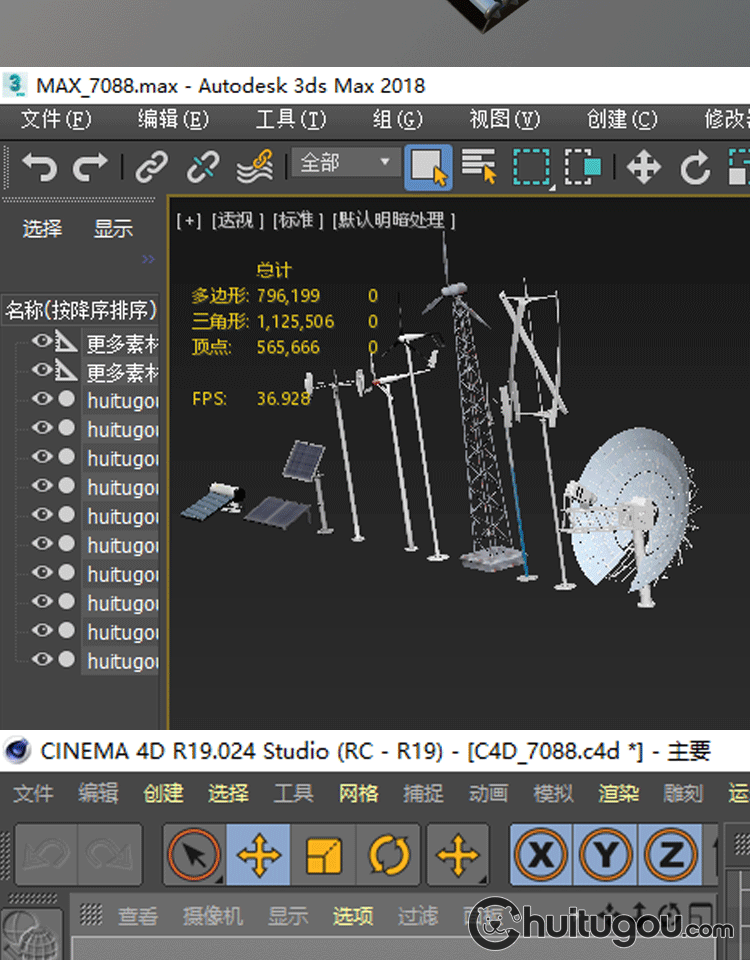Image resolution: width=750 pixels, height=960 pixels.
Task: Hide the first 更多素材 item via eye icon
Action: [41, 342]
